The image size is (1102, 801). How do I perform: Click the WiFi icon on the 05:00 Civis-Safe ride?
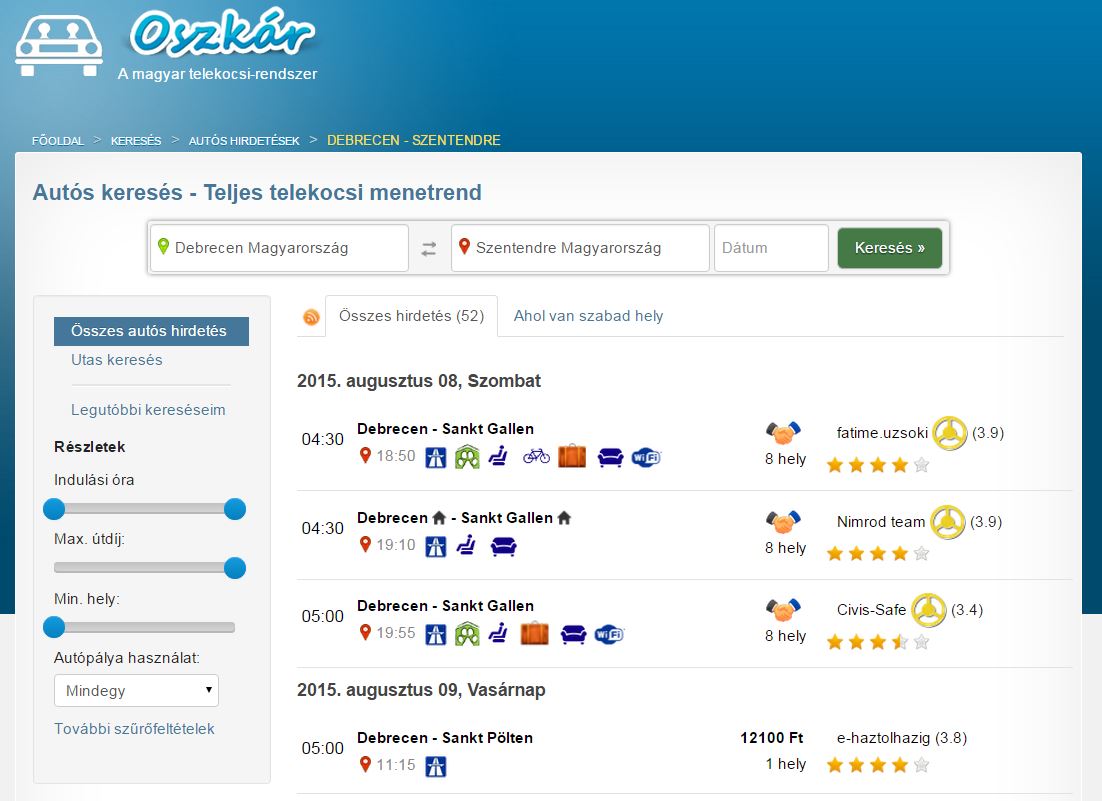click(609, 634)
